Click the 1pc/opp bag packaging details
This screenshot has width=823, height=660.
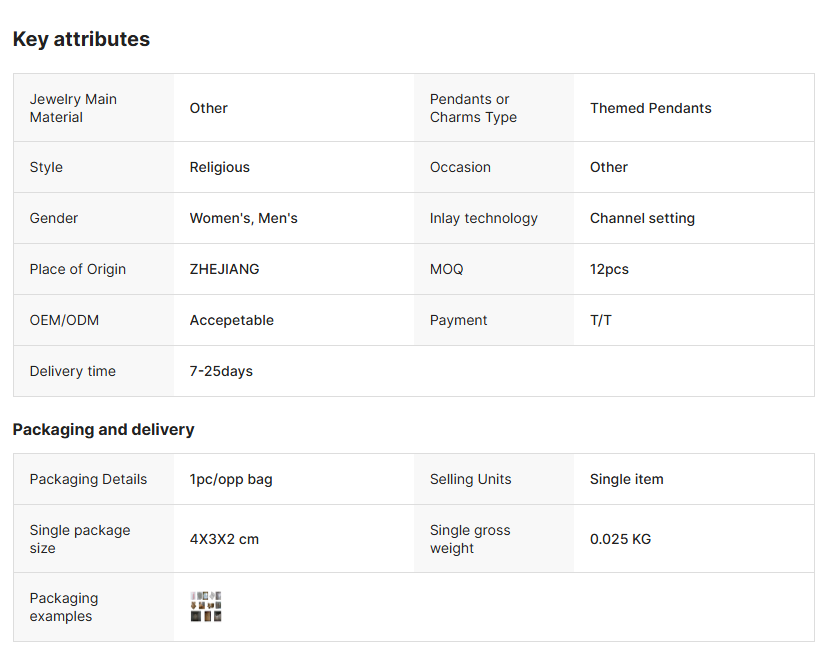[x=231, y=479]
